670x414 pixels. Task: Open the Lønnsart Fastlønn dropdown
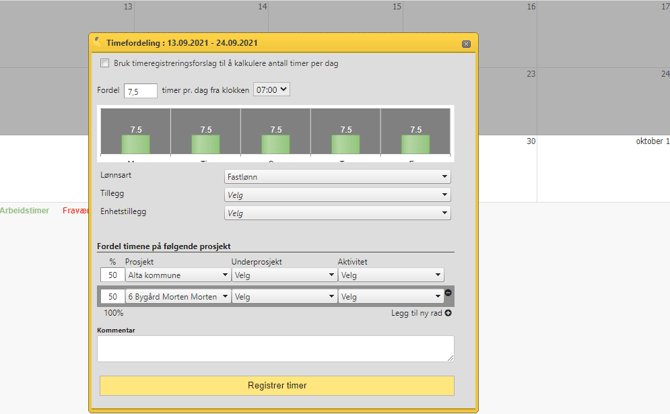click(337, 176)
